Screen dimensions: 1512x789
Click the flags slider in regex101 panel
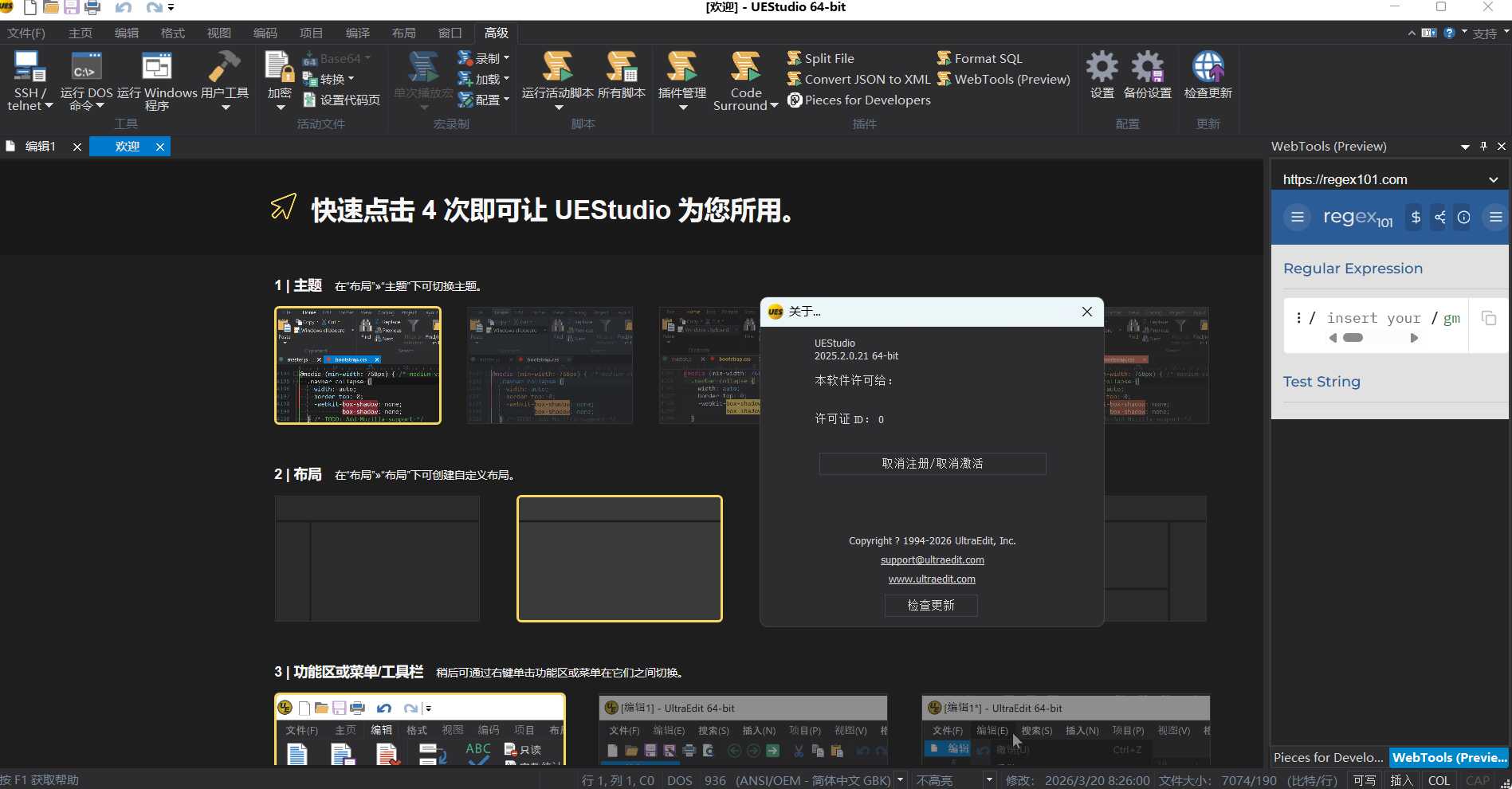[x=1352, y=337]
